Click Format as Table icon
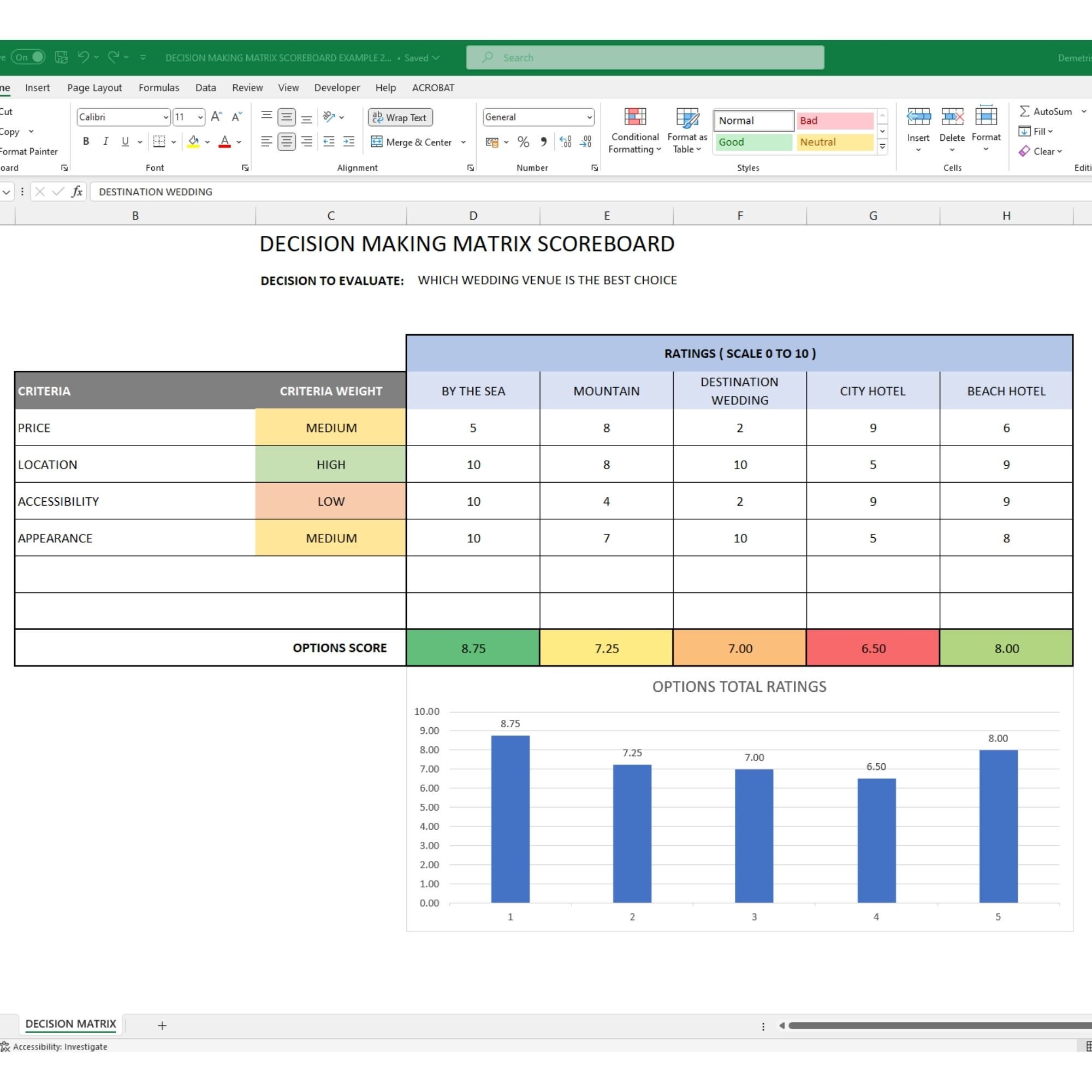This screenshot has width=1092, height=1092. click(687, 130)
